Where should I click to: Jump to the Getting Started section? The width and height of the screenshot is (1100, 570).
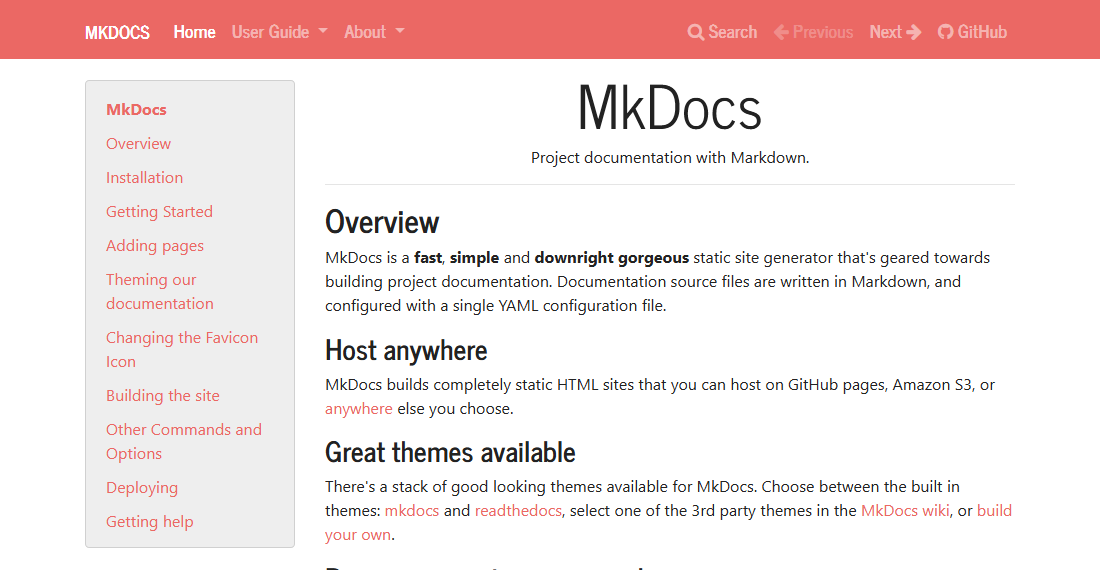click(x=159, y=212)
